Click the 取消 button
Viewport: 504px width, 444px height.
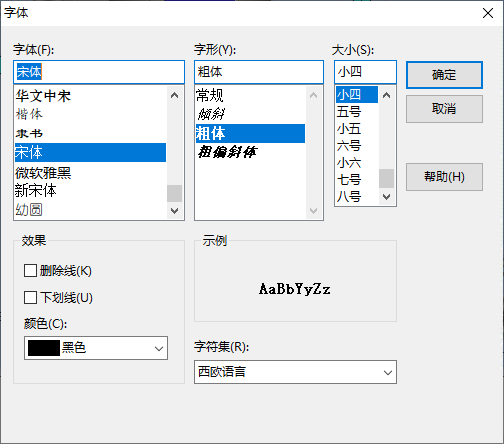tap(444, 109)
